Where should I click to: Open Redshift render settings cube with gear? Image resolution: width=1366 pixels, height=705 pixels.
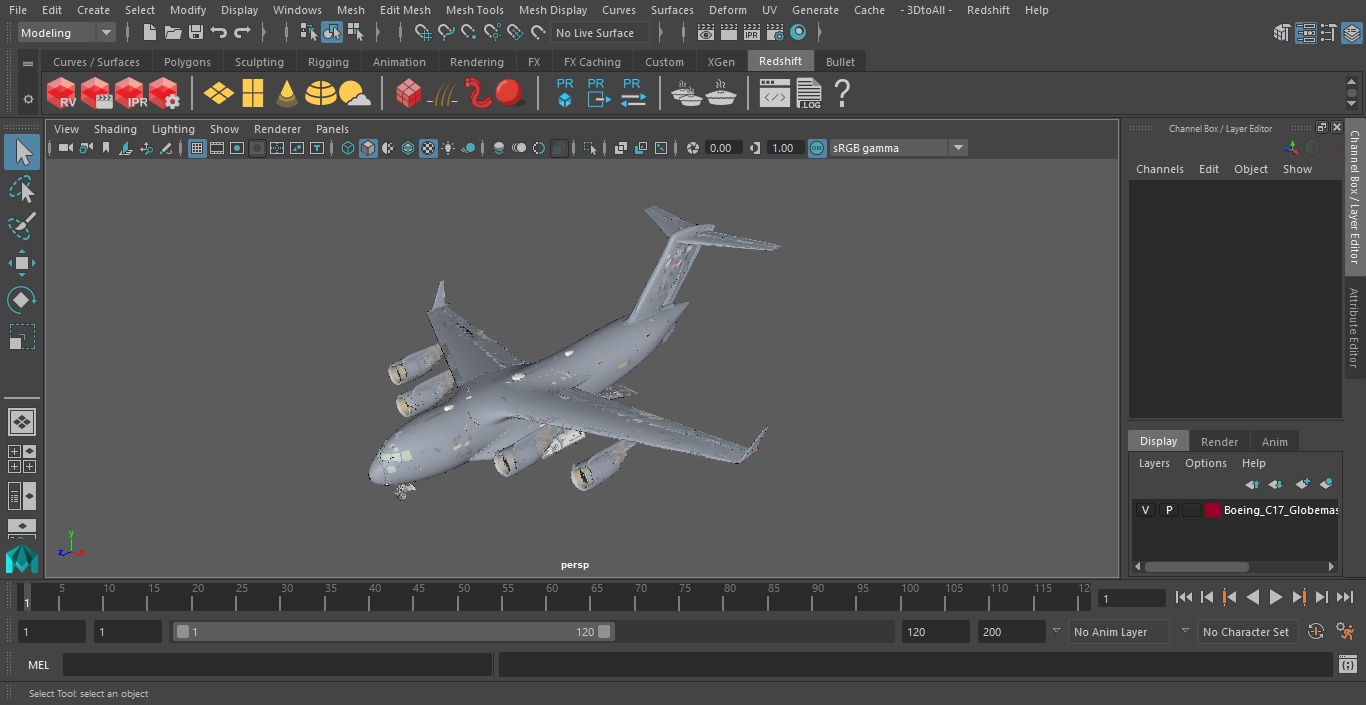coord(164,93)
